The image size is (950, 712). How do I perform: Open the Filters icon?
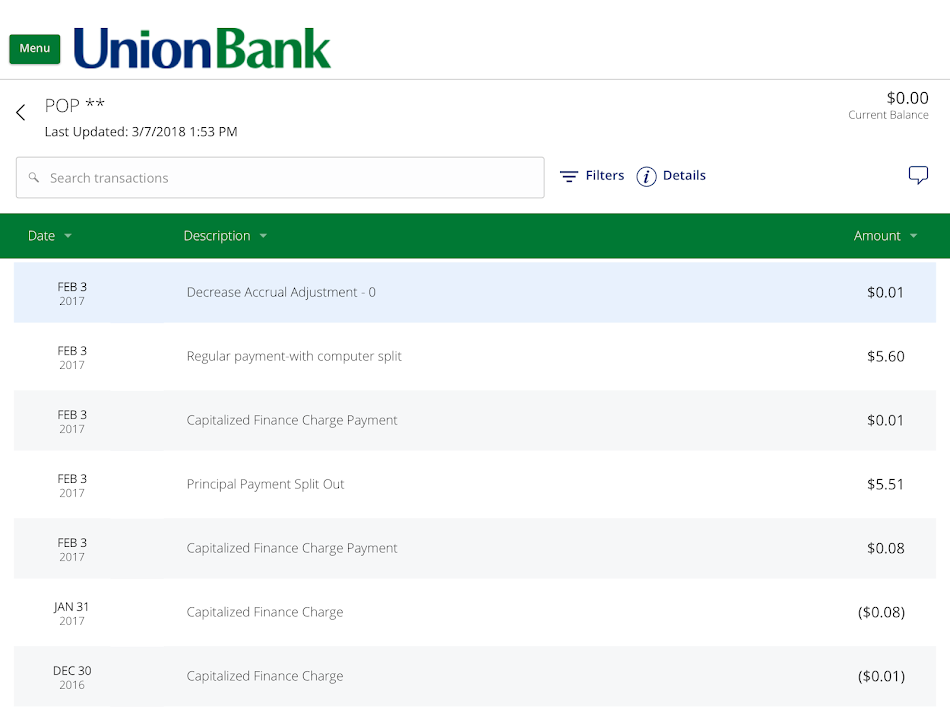click(x=567, y=175)
